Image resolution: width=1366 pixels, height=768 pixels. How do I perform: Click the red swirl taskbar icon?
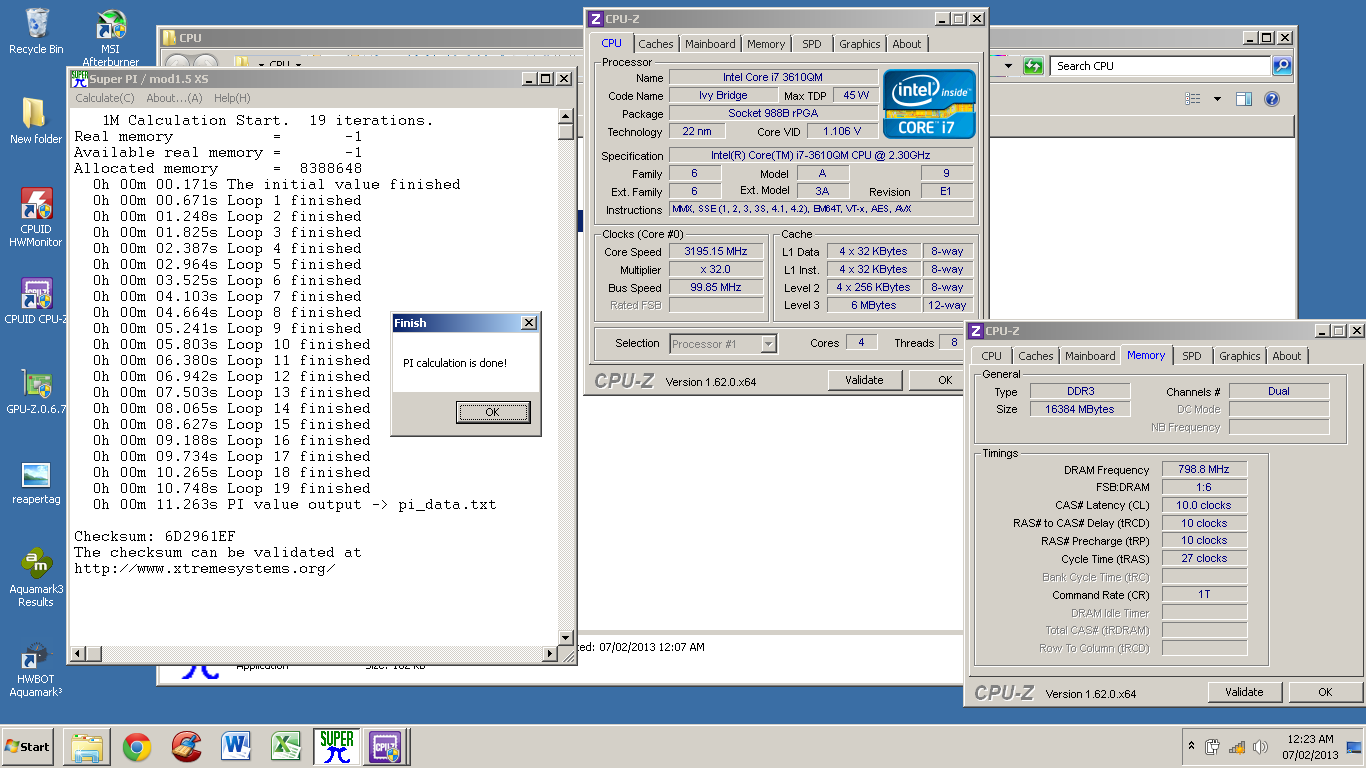point(186,747)
